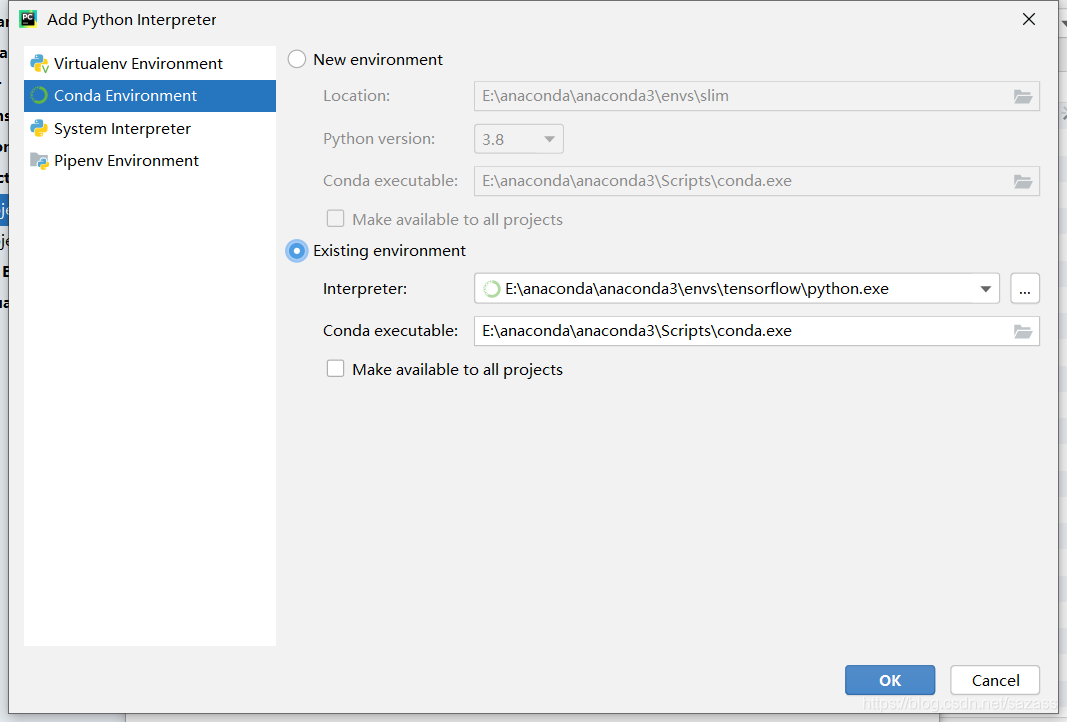Viewport: 1067px width, 722px height.
Task: Click the Python version: label text
Action: coord(379,139)
